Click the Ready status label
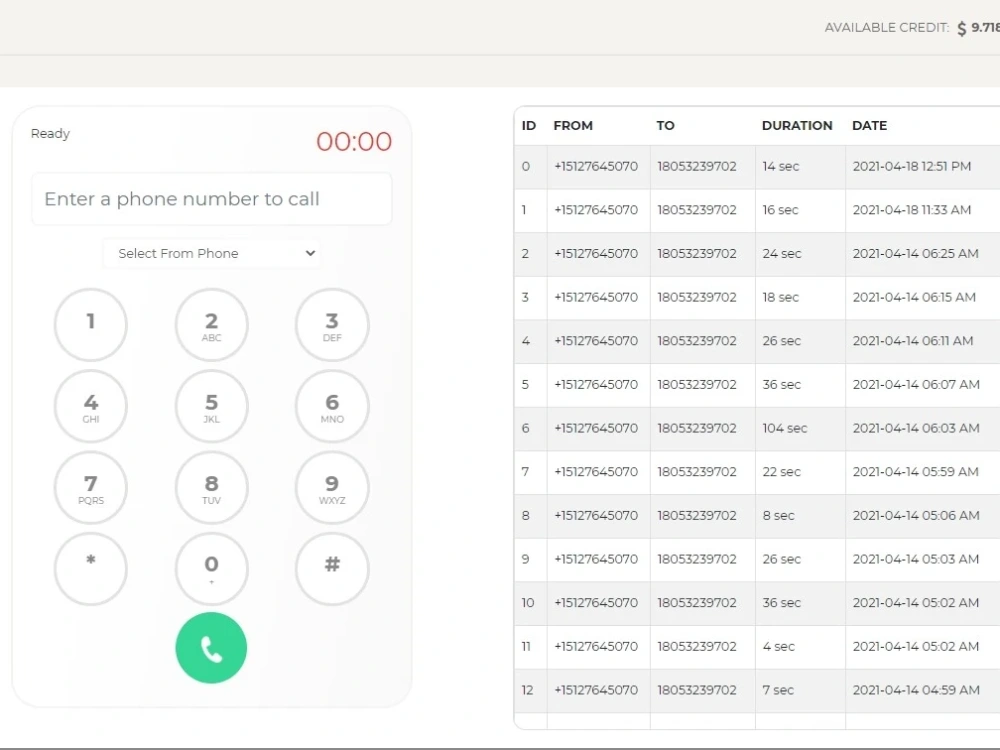The height and width of the screenshot is (750, 1000). (x=50, y=133)
